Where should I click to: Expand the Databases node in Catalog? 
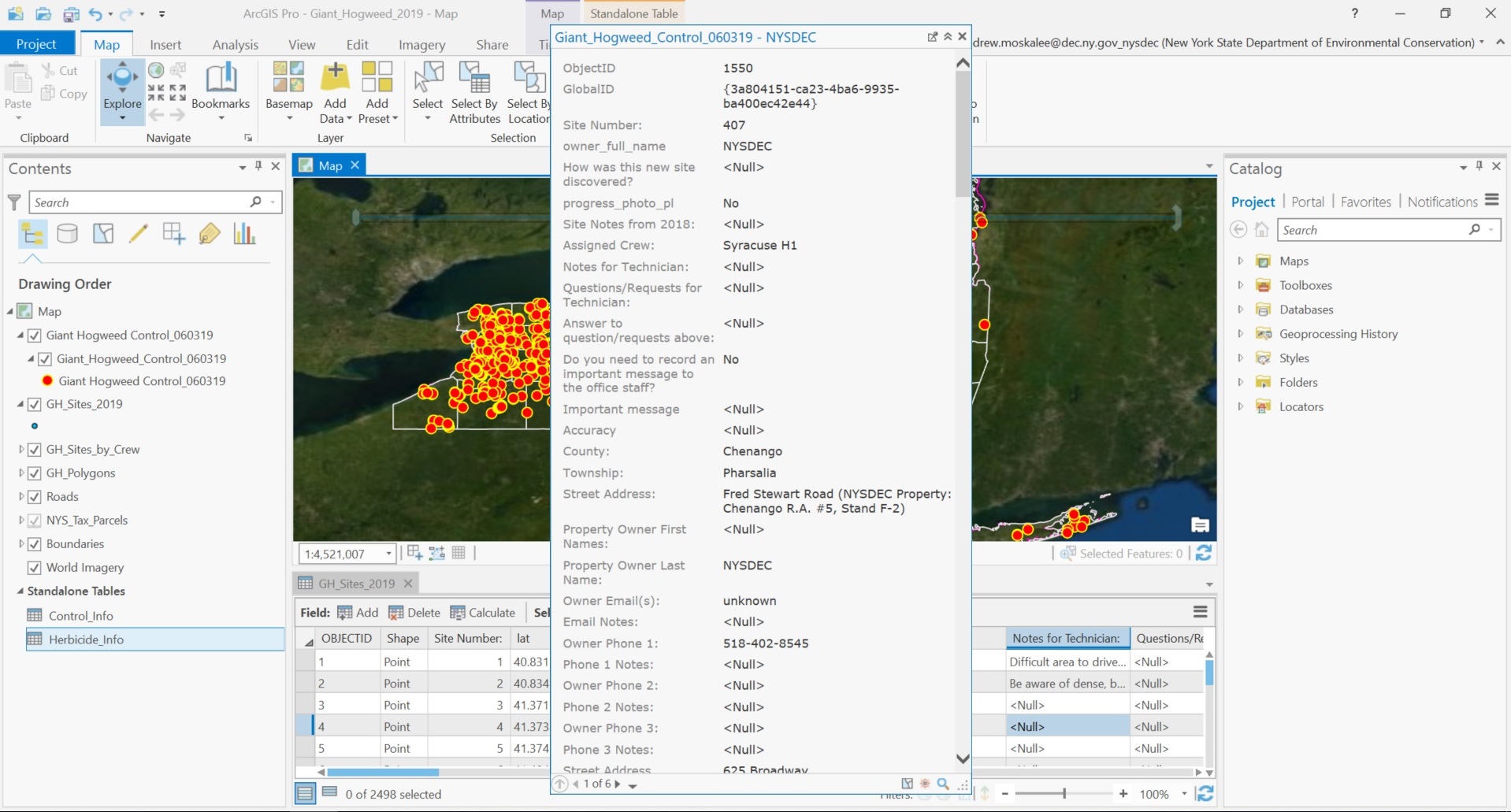tap(1241, 310)
